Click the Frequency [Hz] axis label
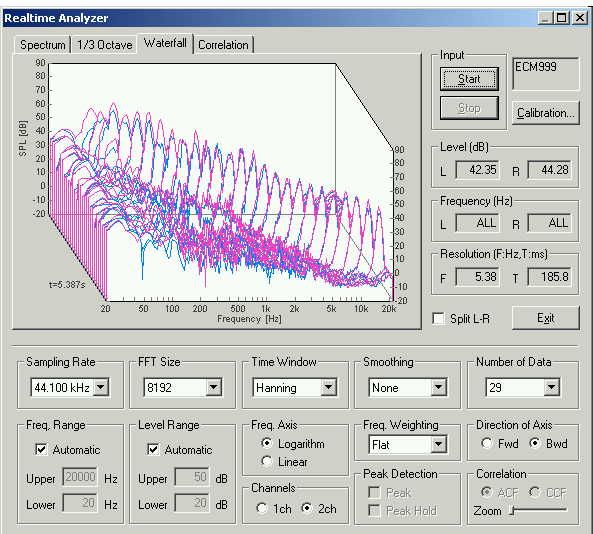Image resolution: width=593 pixels, height=534 pixels. coord(249,319)
